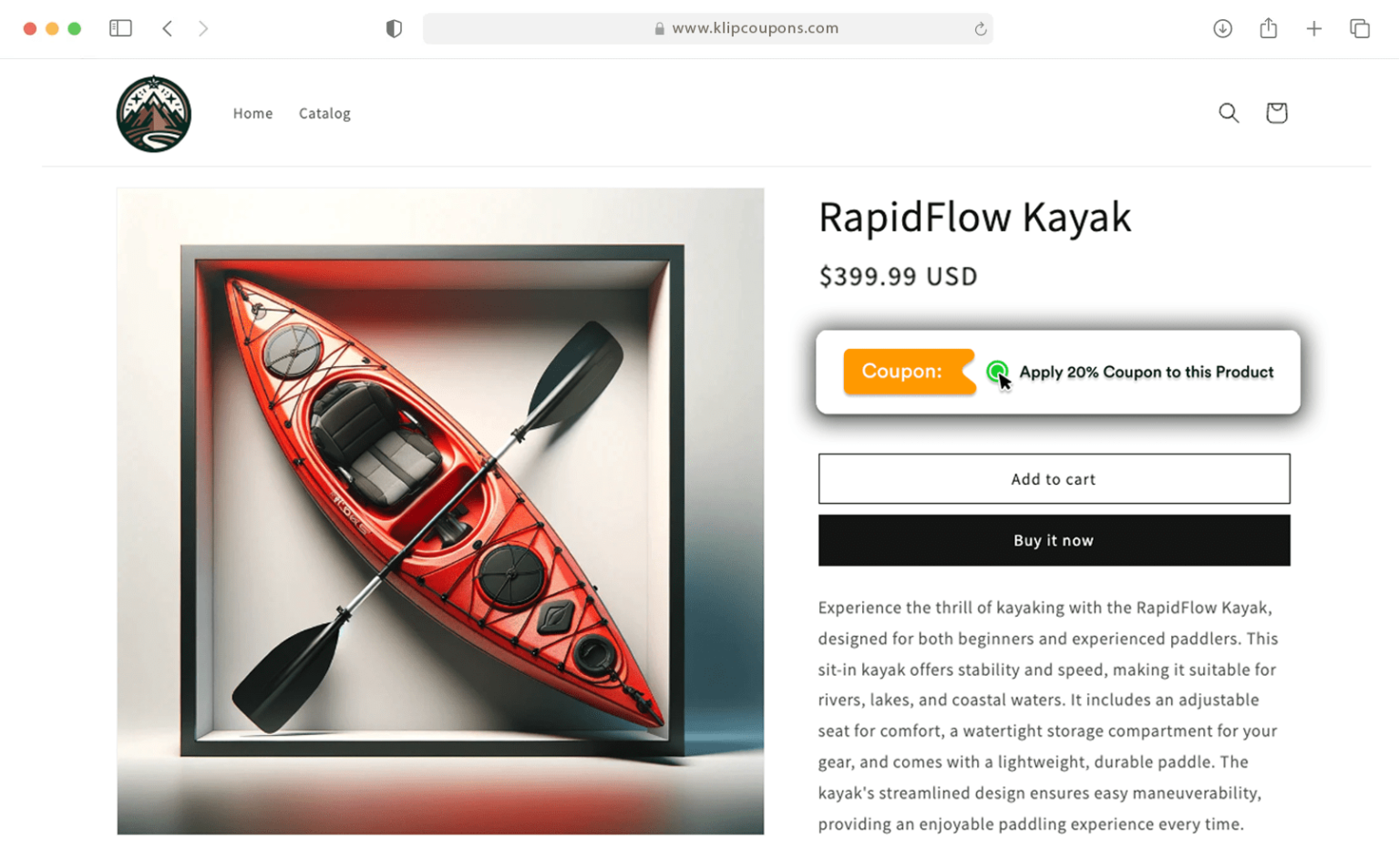Screen dimensions: 1400x849
Task: Open a new browser tab with the plus icon
Action: coord(1313,28)
